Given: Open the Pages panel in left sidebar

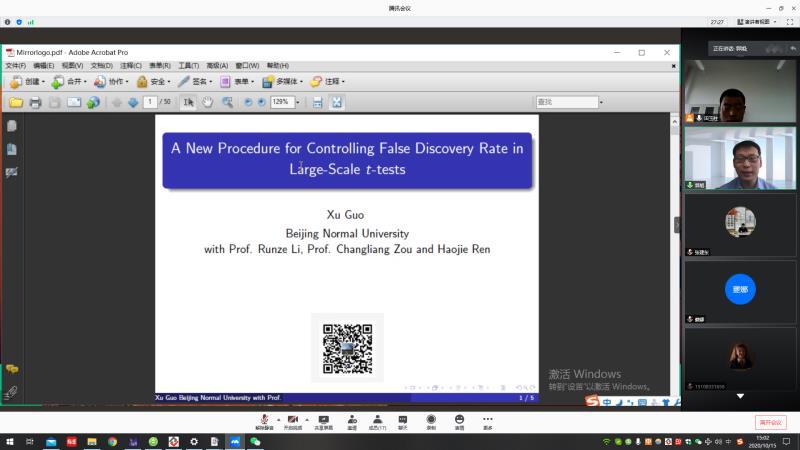Looking at the screenshot, I should coord(12,126).
